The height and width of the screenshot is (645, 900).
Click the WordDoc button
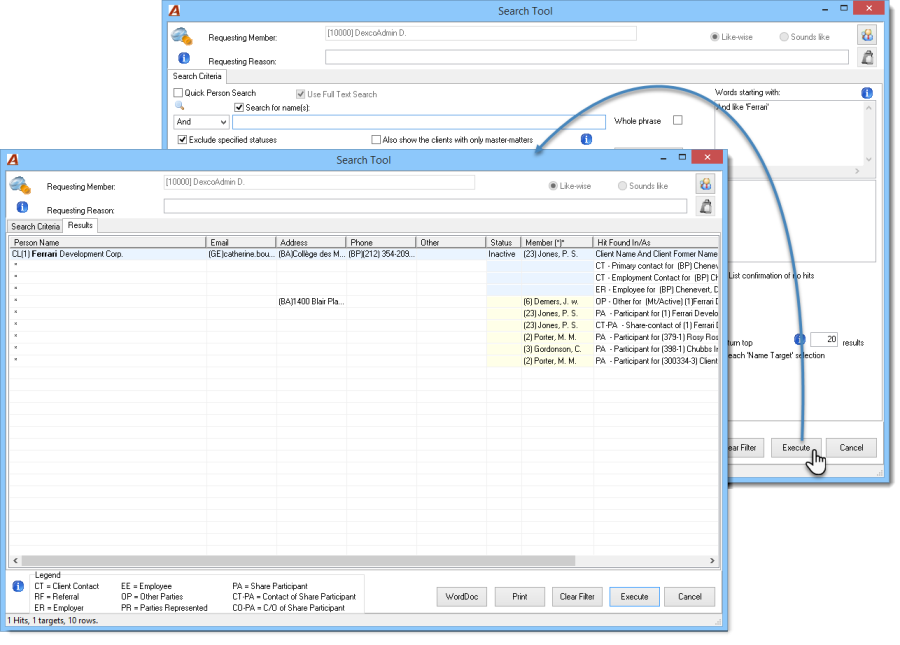click(461, 597)
